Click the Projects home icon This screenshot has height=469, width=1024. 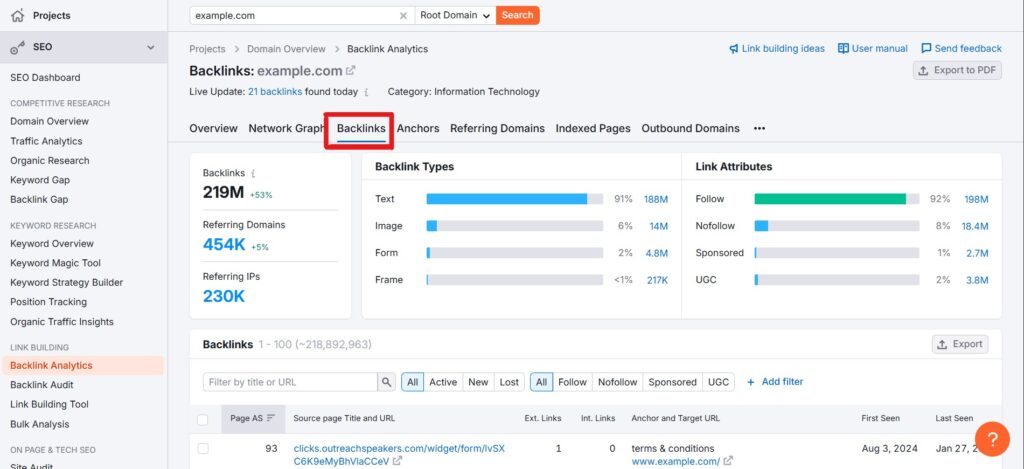[18, 15]
